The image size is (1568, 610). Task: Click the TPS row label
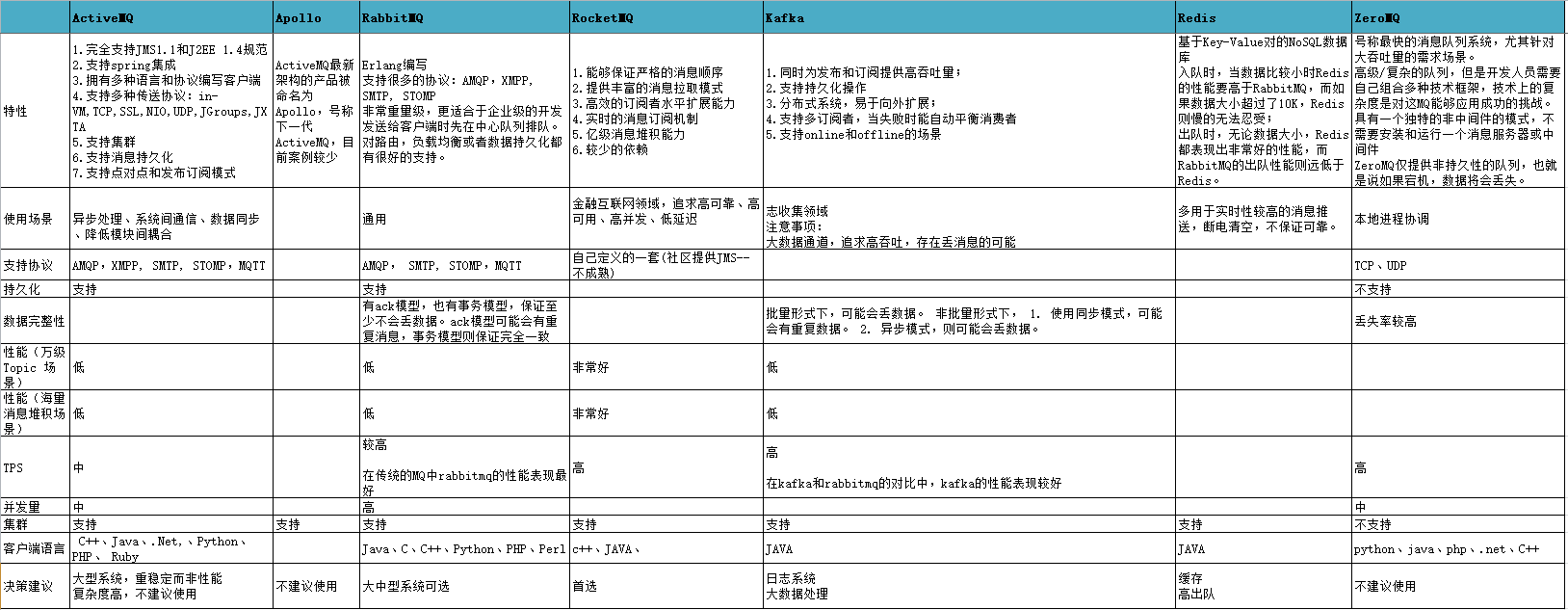pos(36,467)
